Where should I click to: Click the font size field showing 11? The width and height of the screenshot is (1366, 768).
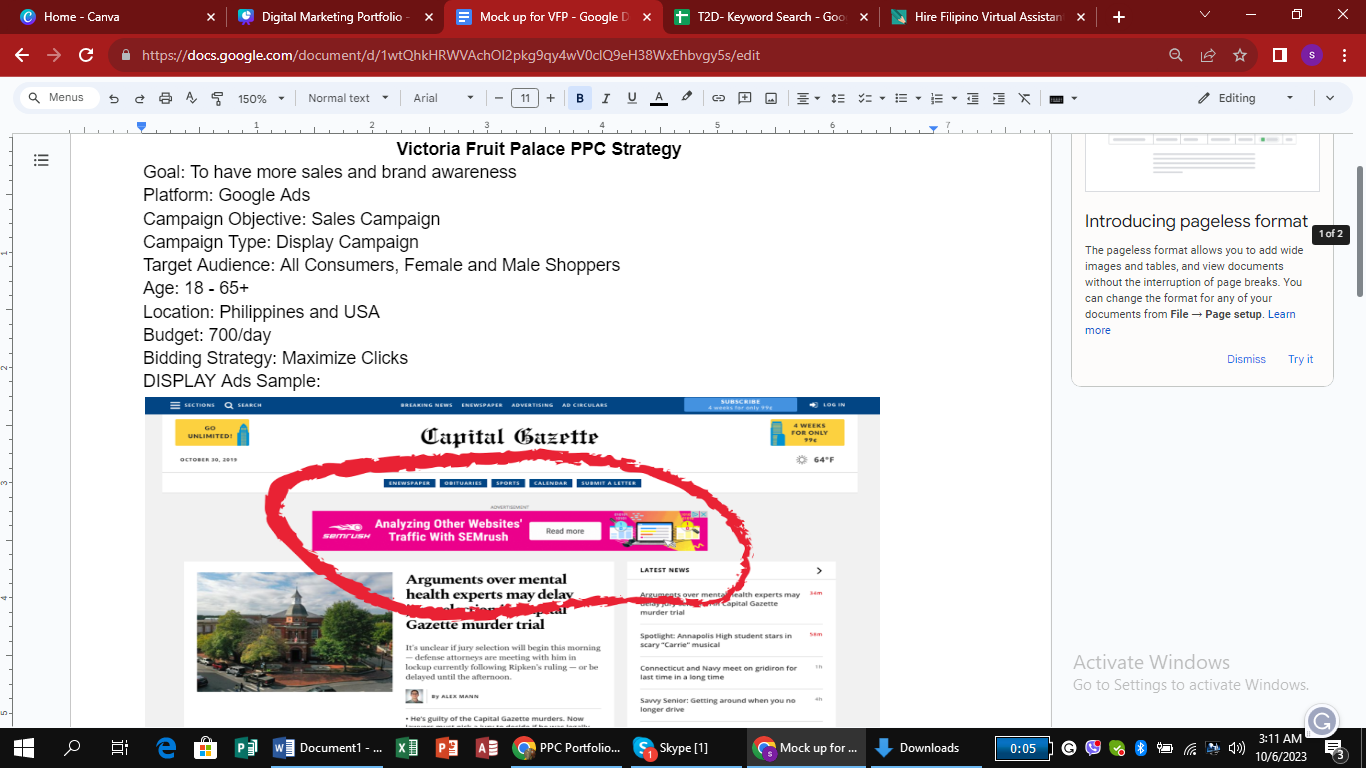(x=525, y=98)
